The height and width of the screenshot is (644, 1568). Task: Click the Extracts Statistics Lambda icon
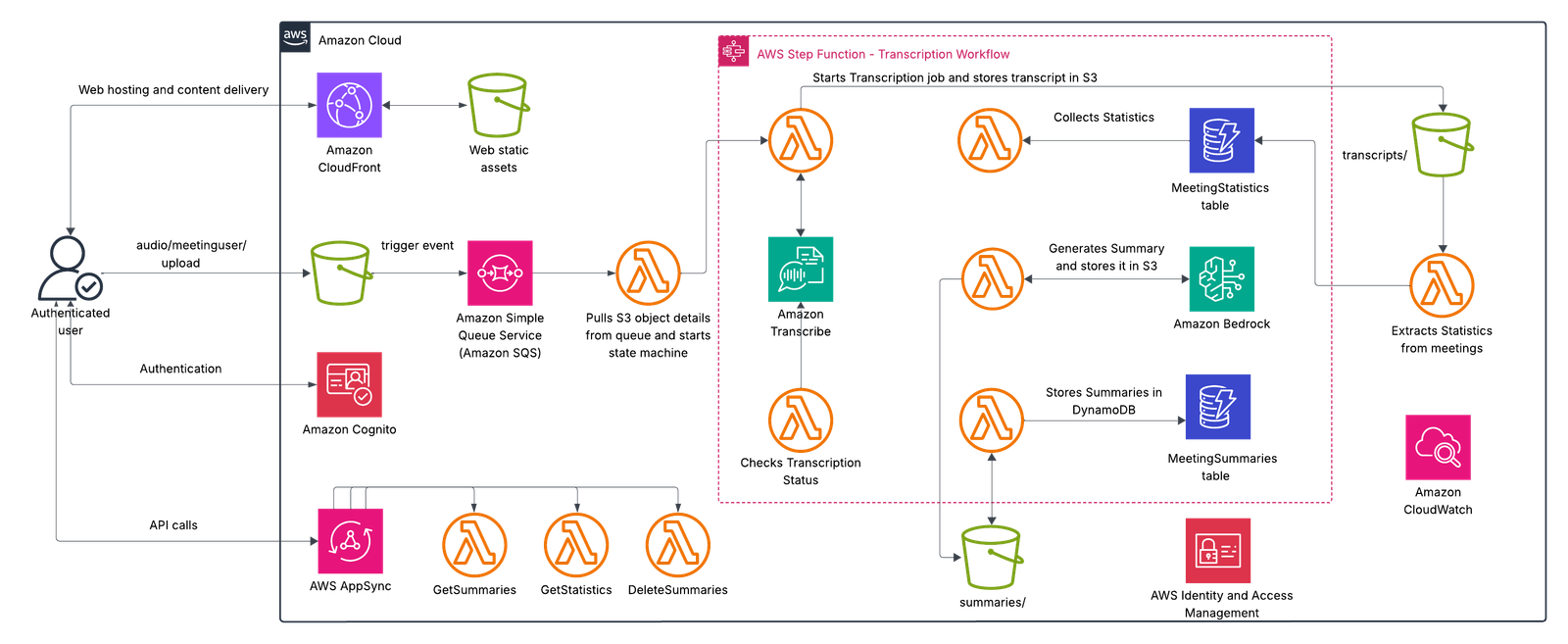coord(1442,285)
